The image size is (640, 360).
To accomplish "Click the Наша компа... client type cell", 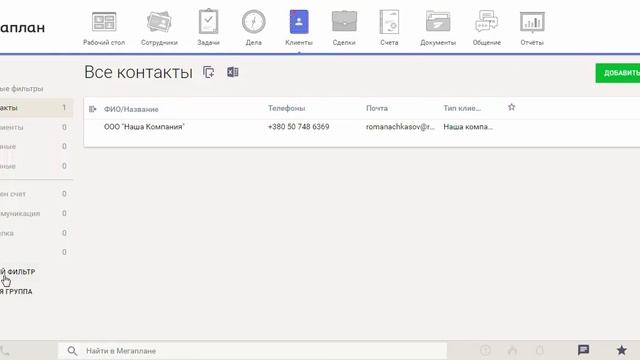I will (468, 127).
